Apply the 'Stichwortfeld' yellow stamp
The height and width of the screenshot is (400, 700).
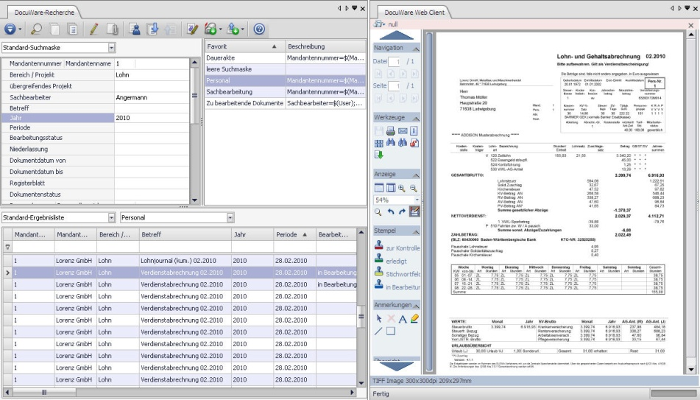[x=397, y=272]
